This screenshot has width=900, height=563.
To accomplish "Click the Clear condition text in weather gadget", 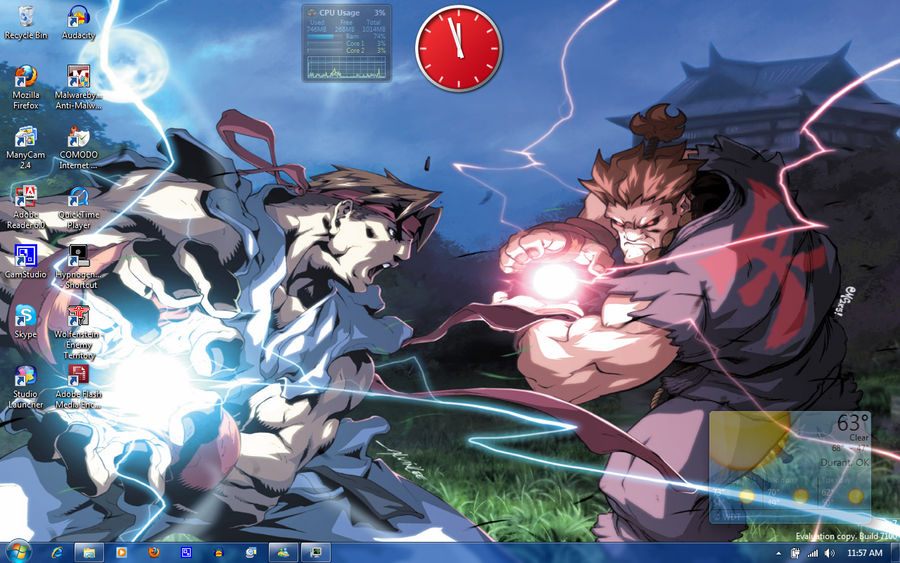I will pos(859,437).
